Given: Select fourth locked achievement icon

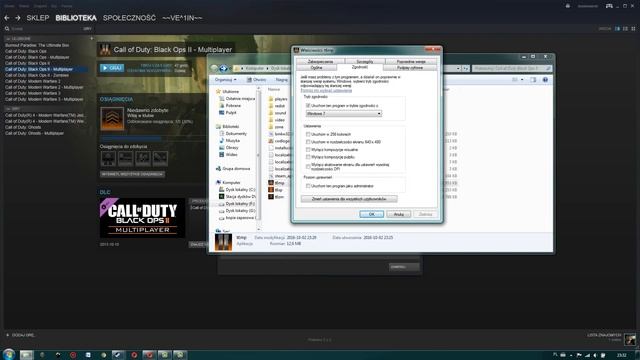Looking at the screenshot, I should tap(160, 158).
